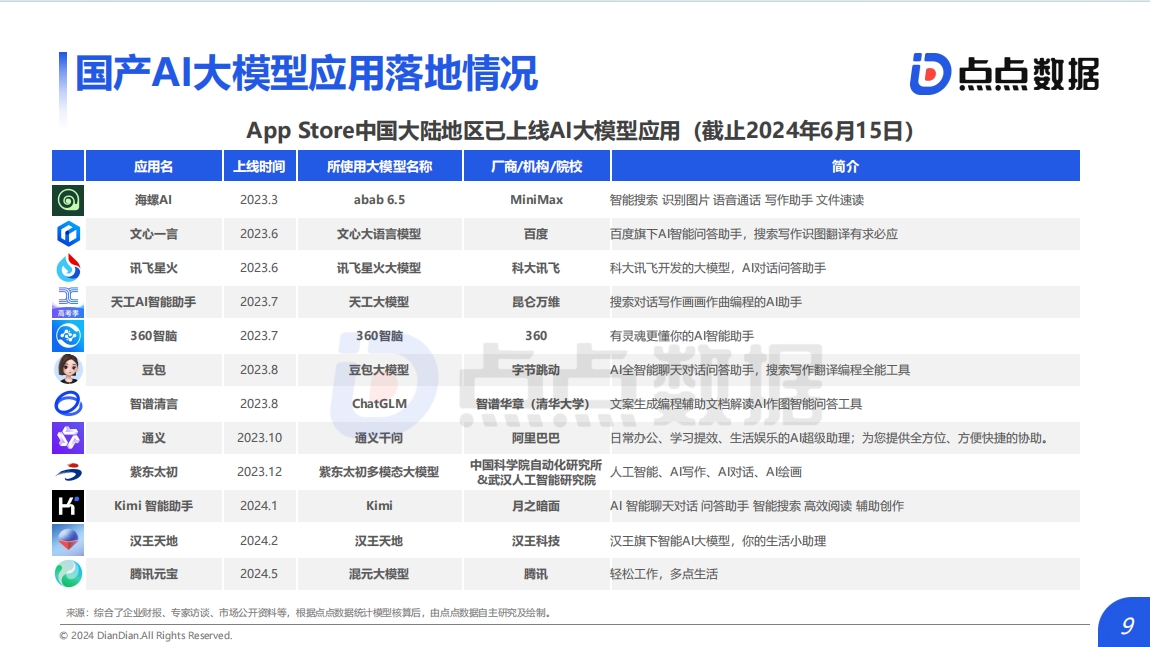Click the 讯飞星火大模型 model cell

(380, 268)
